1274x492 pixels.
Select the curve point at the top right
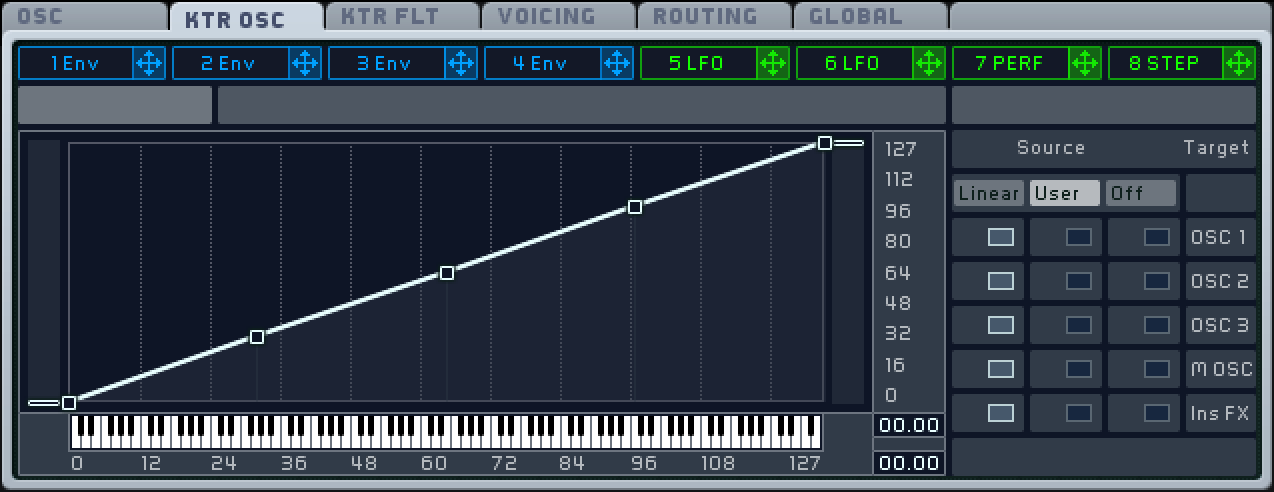[825, 143]
